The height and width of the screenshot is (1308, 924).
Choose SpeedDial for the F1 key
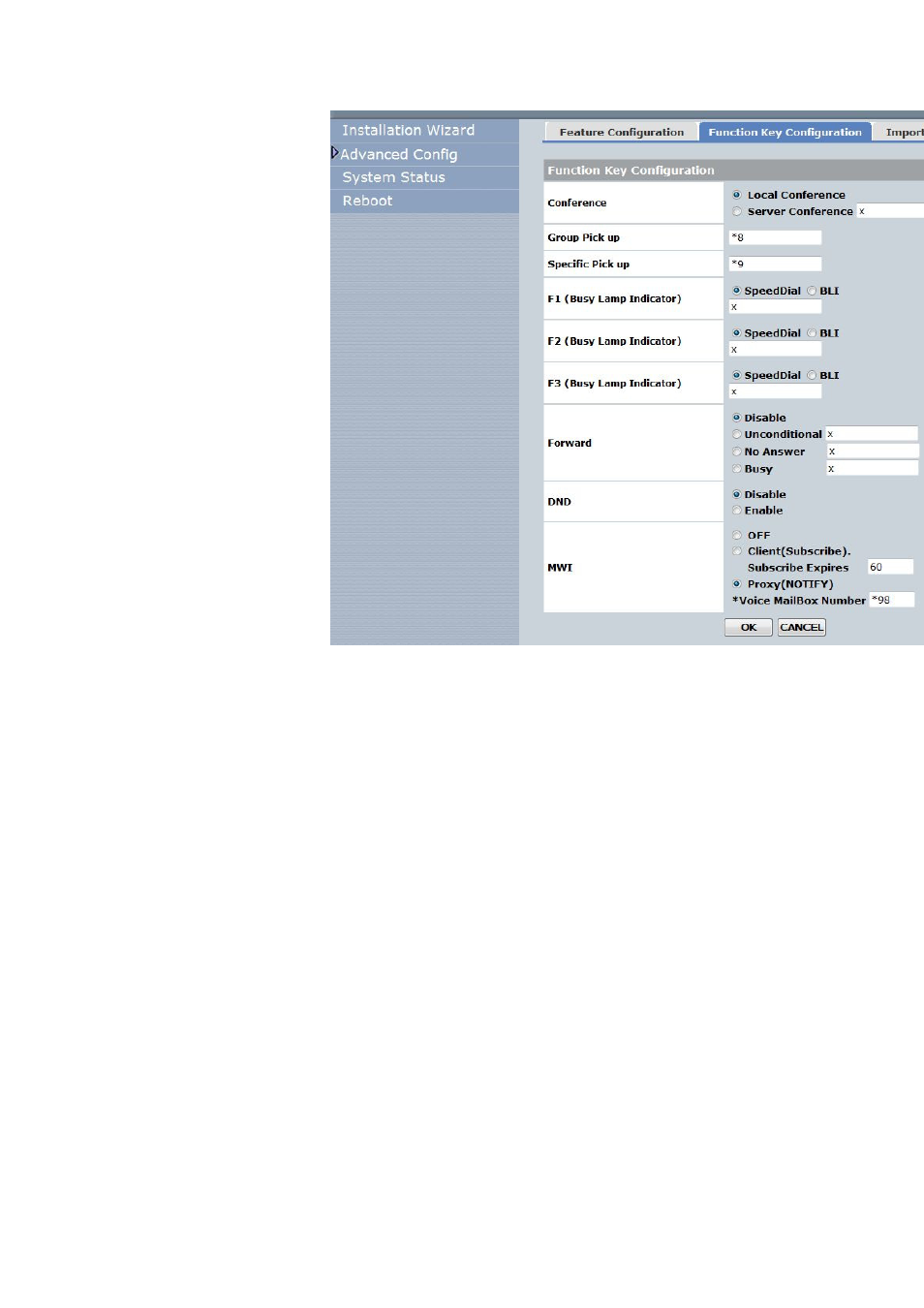pyautogui.click(x=736, y=291)
